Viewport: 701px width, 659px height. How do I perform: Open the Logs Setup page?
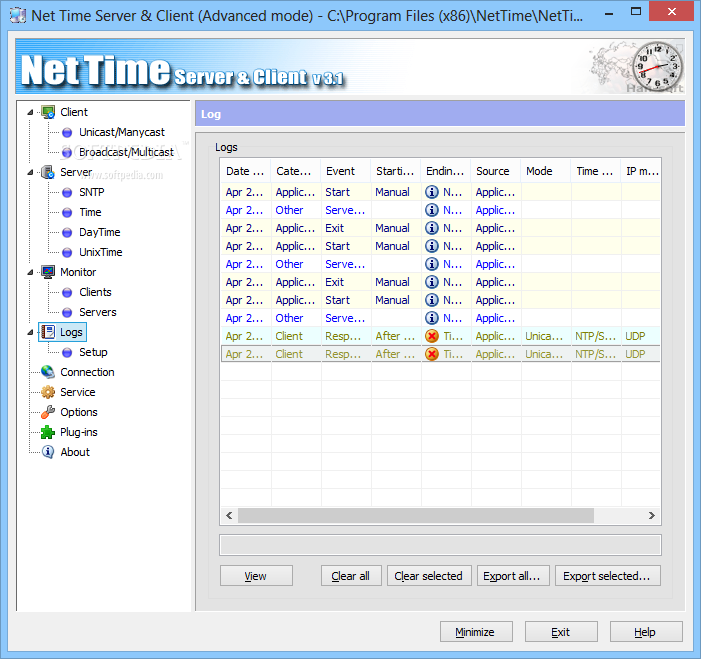pos(93,352)
